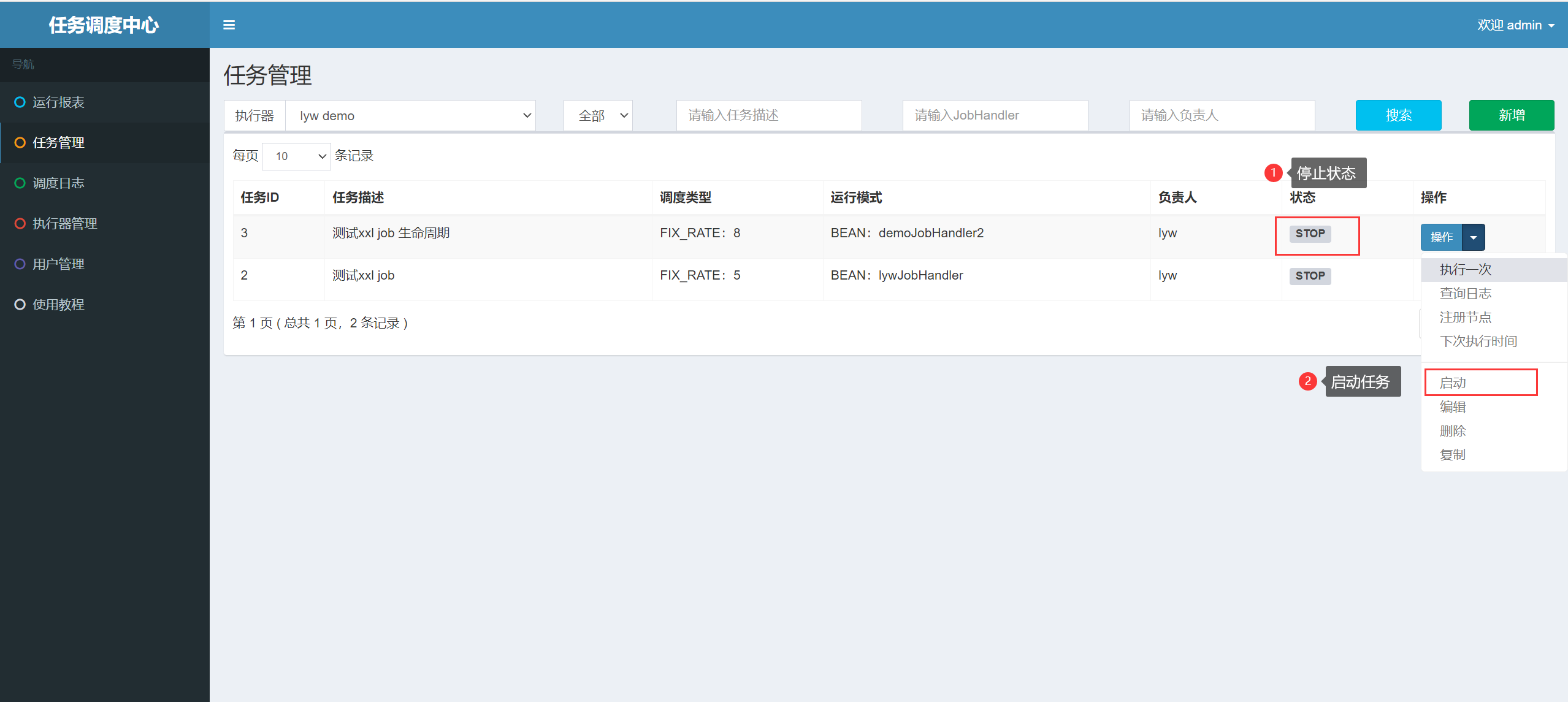Click task description 测试xxl job 生命周期
Viewport: 1568px width, 702px height.
tap(391, 233)
